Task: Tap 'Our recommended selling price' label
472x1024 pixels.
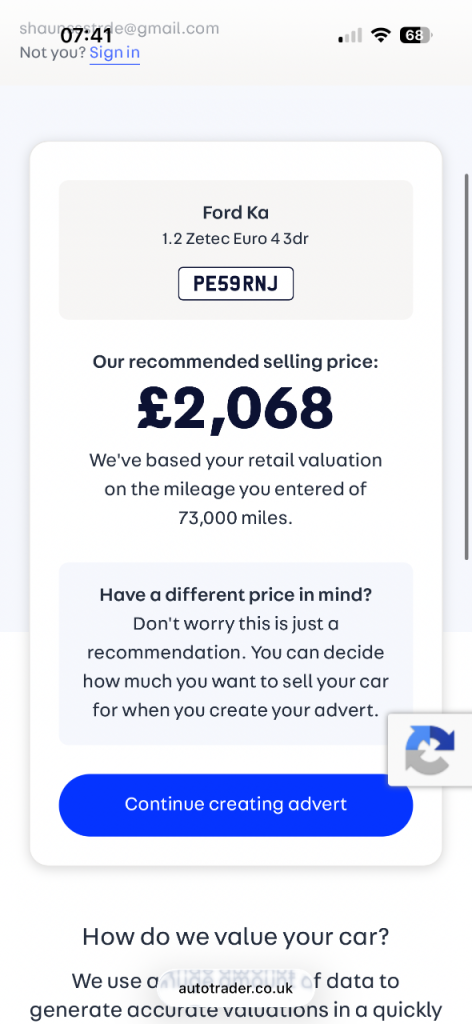Action: tap(236, 362)
